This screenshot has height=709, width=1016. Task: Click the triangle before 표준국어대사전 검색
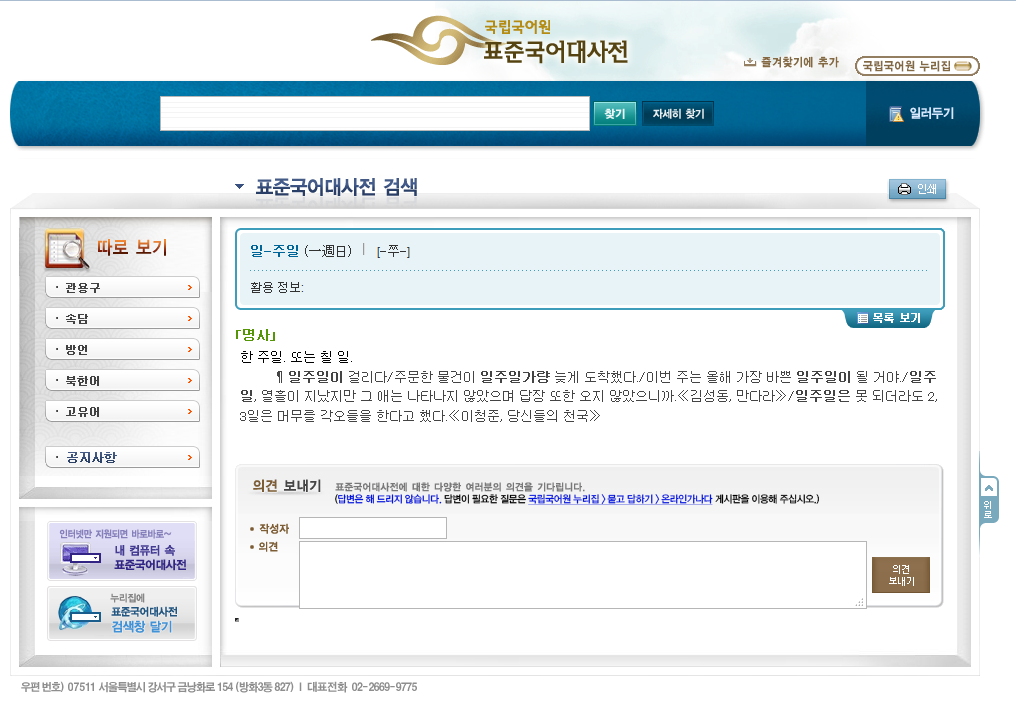pyautogui.click(x=239, y=187)
